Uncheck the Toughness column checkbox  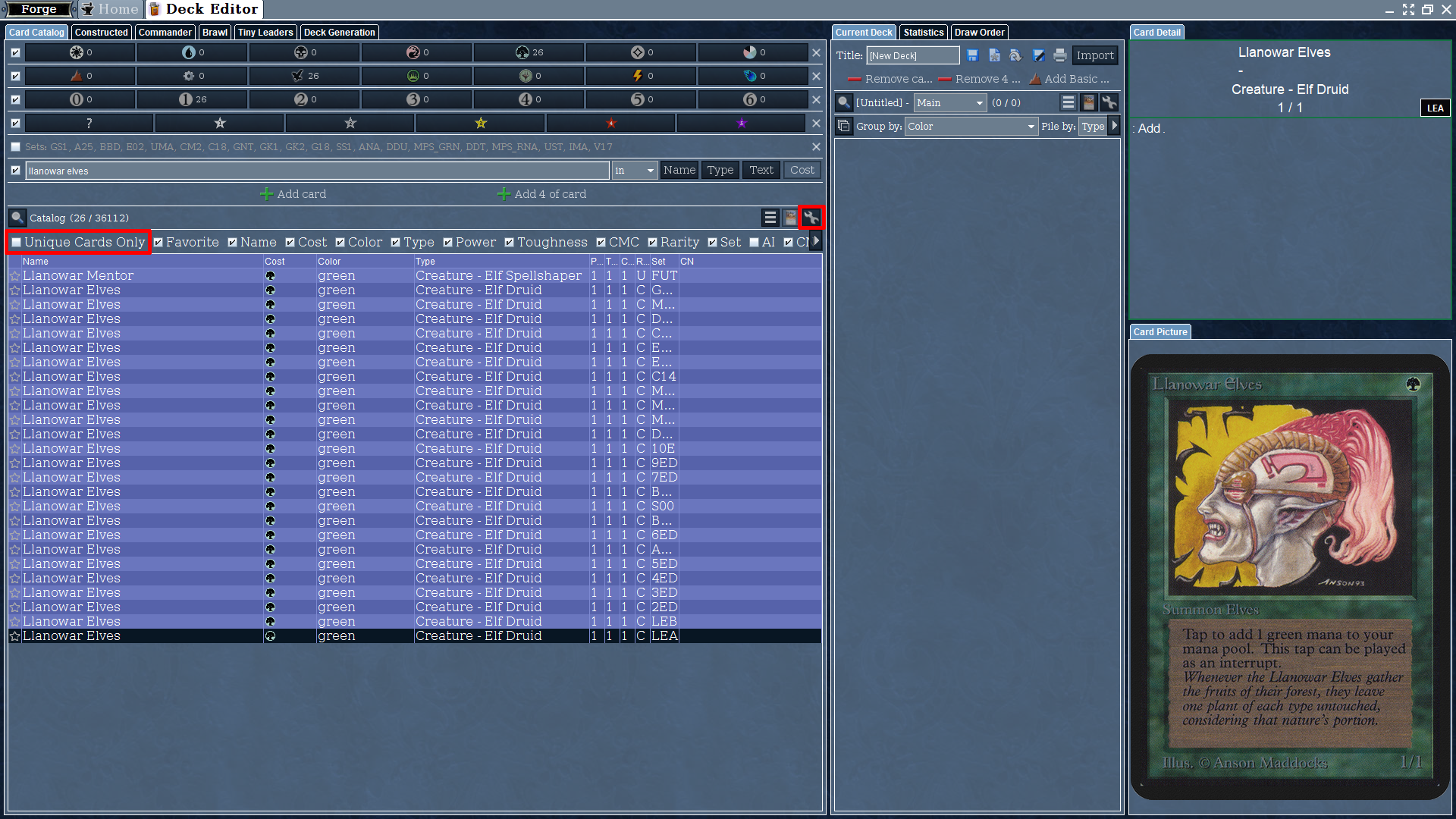point(510,243)
